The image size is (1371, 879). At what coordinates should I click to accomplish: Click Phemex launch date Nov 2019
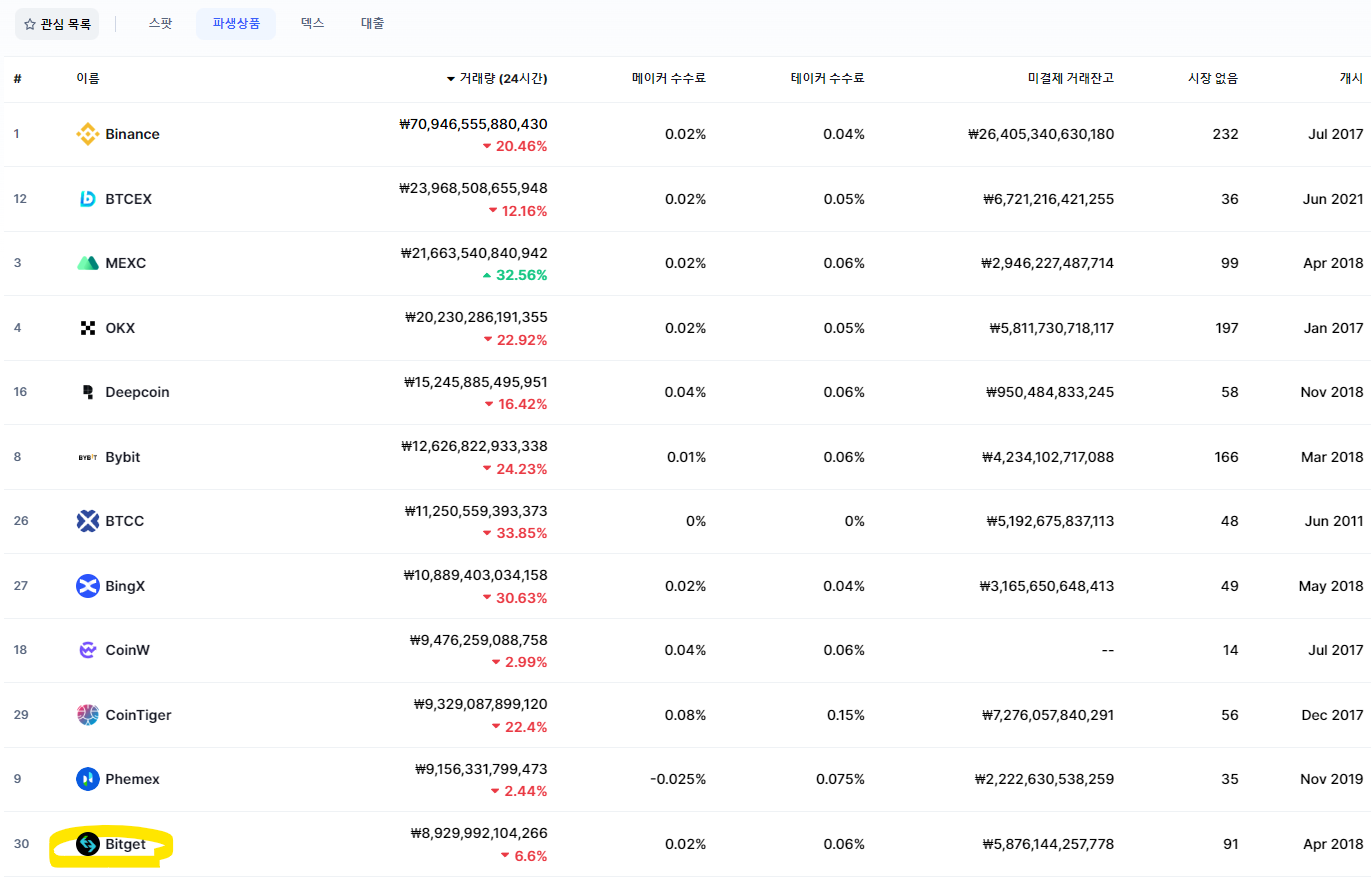click(1334, 779)
